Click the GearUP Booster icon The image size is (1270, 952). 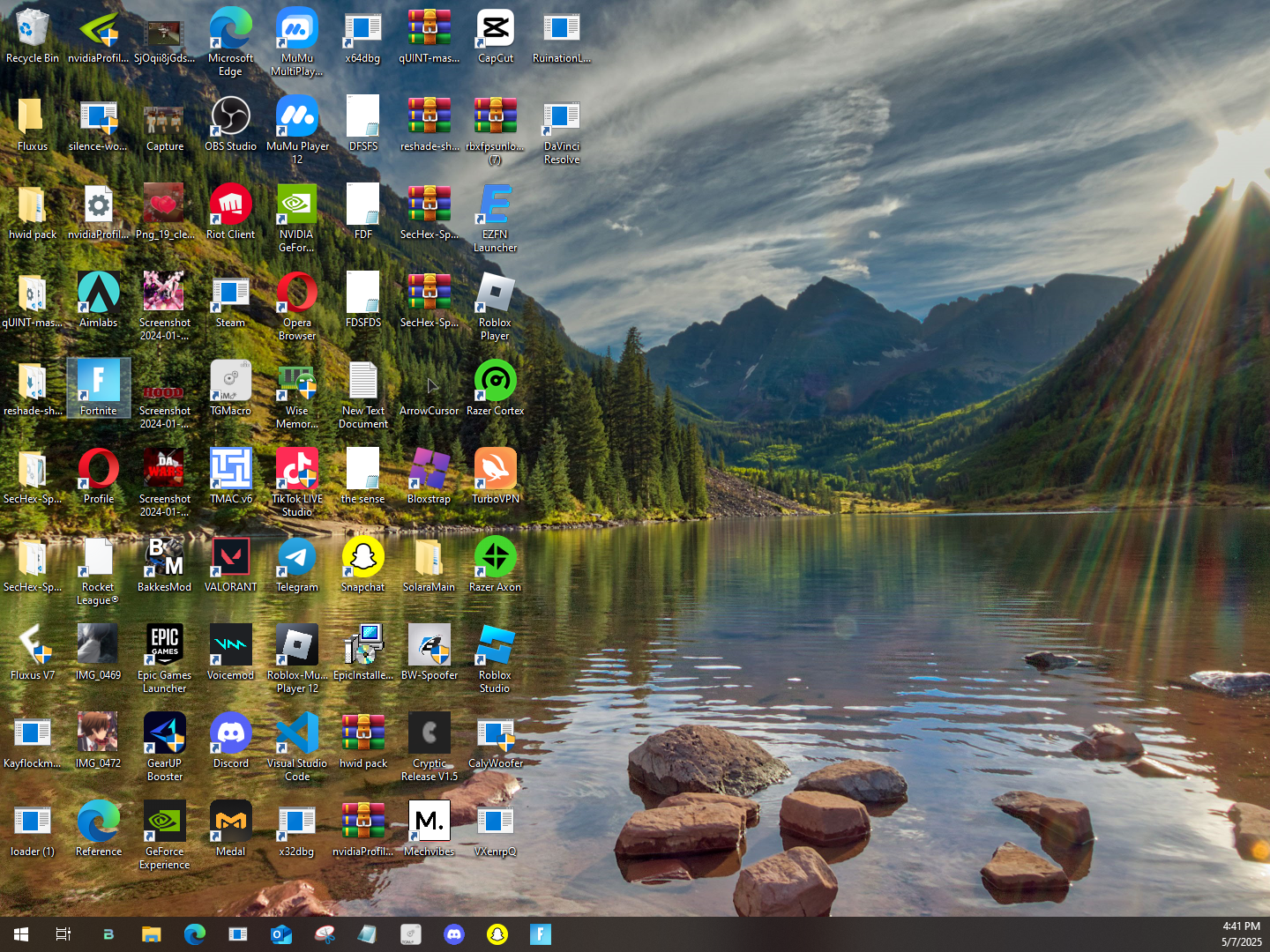point(165,747)
